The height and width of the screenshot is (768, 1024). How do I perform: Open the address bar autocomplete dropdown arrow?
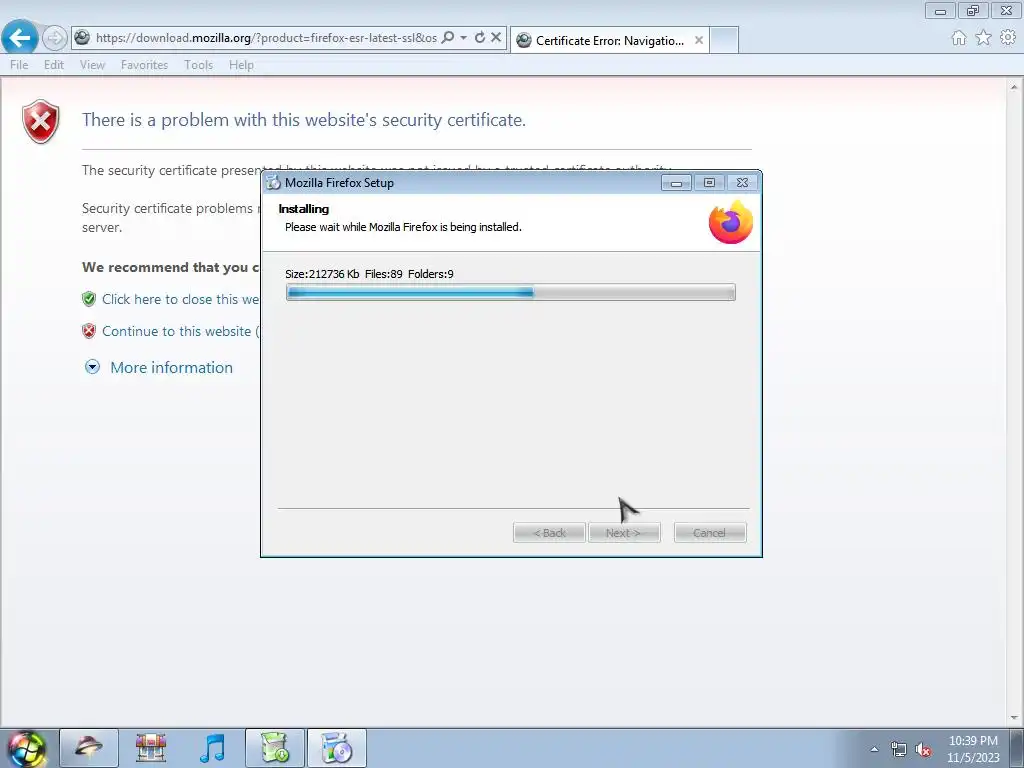tap(463, 37)
